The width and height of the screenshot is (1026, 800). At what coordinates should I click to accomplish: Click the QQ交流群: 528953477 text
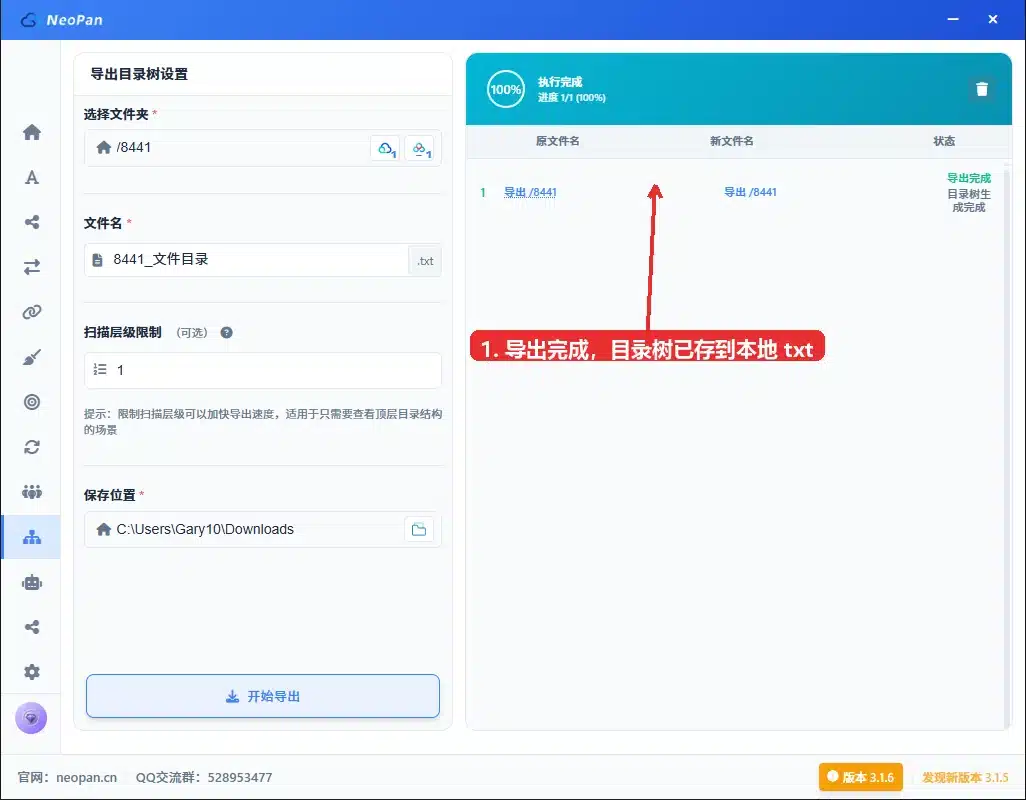203,777
